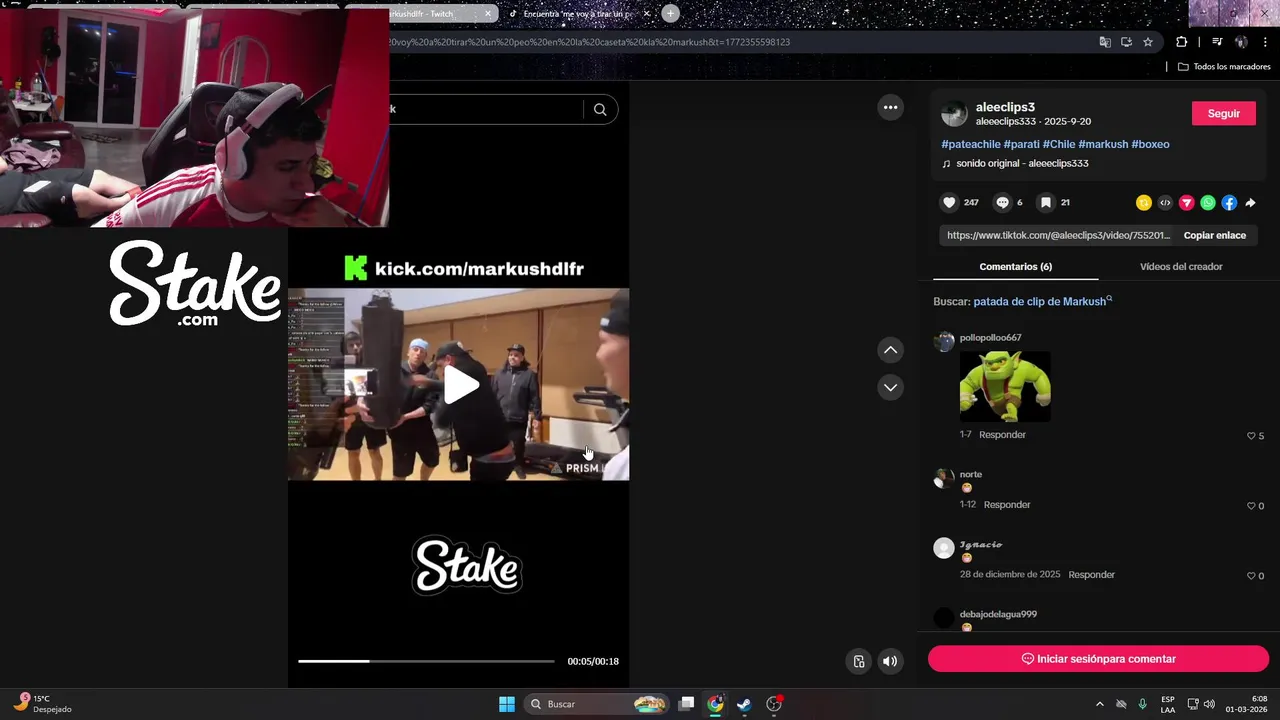Focus the TikTok search box
Image resolution: width=1280 pixels, height=720 pixels.
[x=488, y=109]
